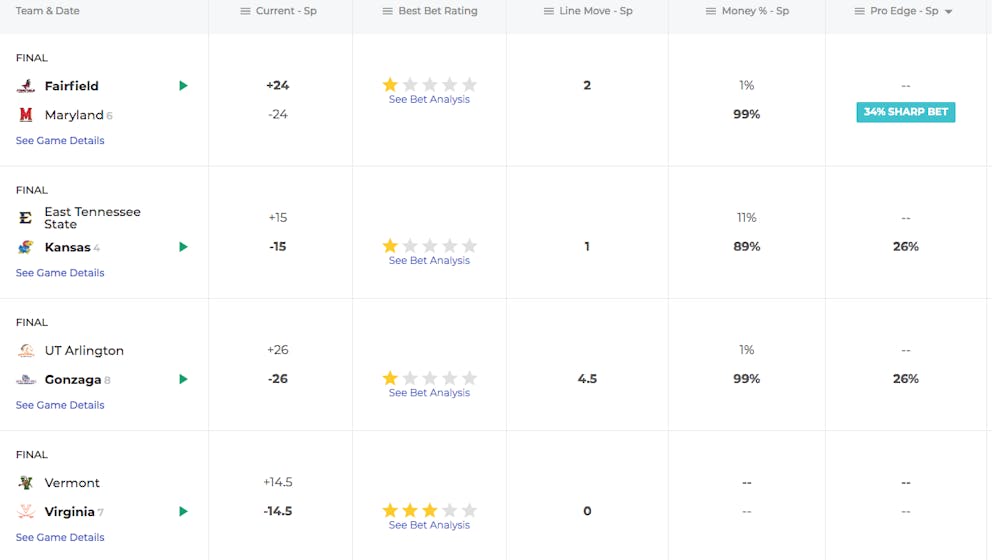Open See Game Details for Fairfield vs Maryland

tap(60, 140)
